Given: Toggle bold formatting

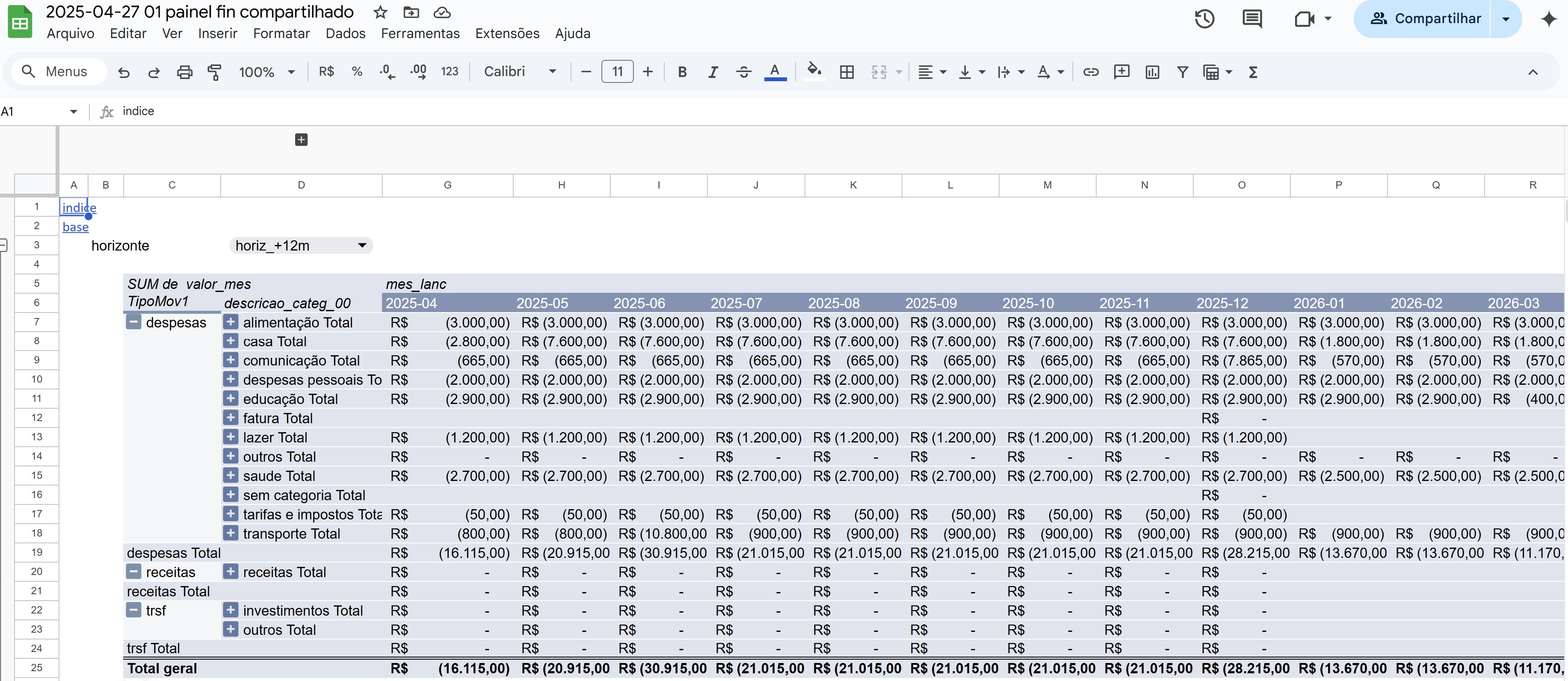Looking at the screenshot, I should [682, 72].
